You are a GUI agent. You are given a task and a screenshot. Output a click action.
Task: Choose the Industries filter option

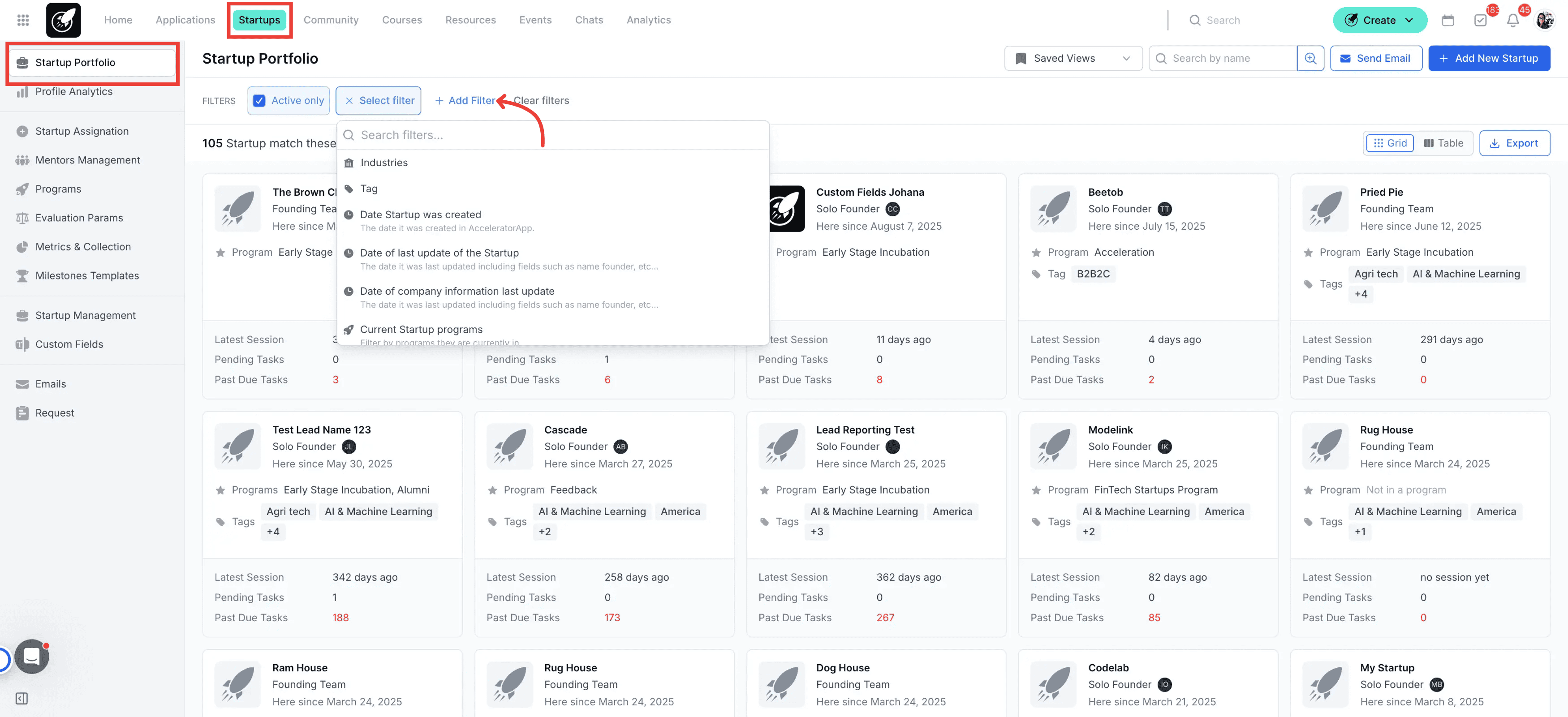tap(553, 163)
